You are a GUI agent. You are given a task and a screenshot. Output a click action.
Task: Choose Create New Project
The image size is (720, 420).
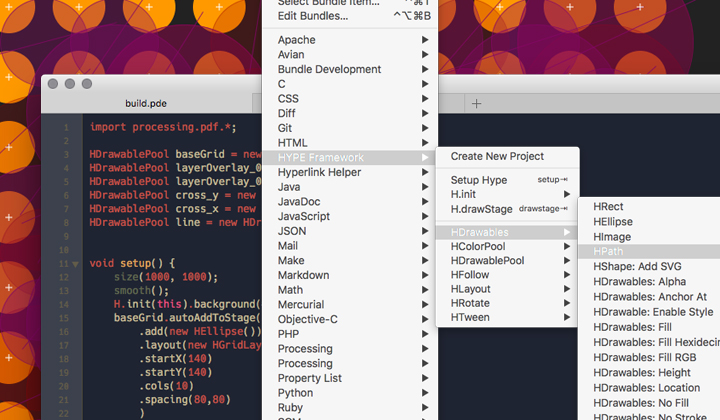point(497,156)
